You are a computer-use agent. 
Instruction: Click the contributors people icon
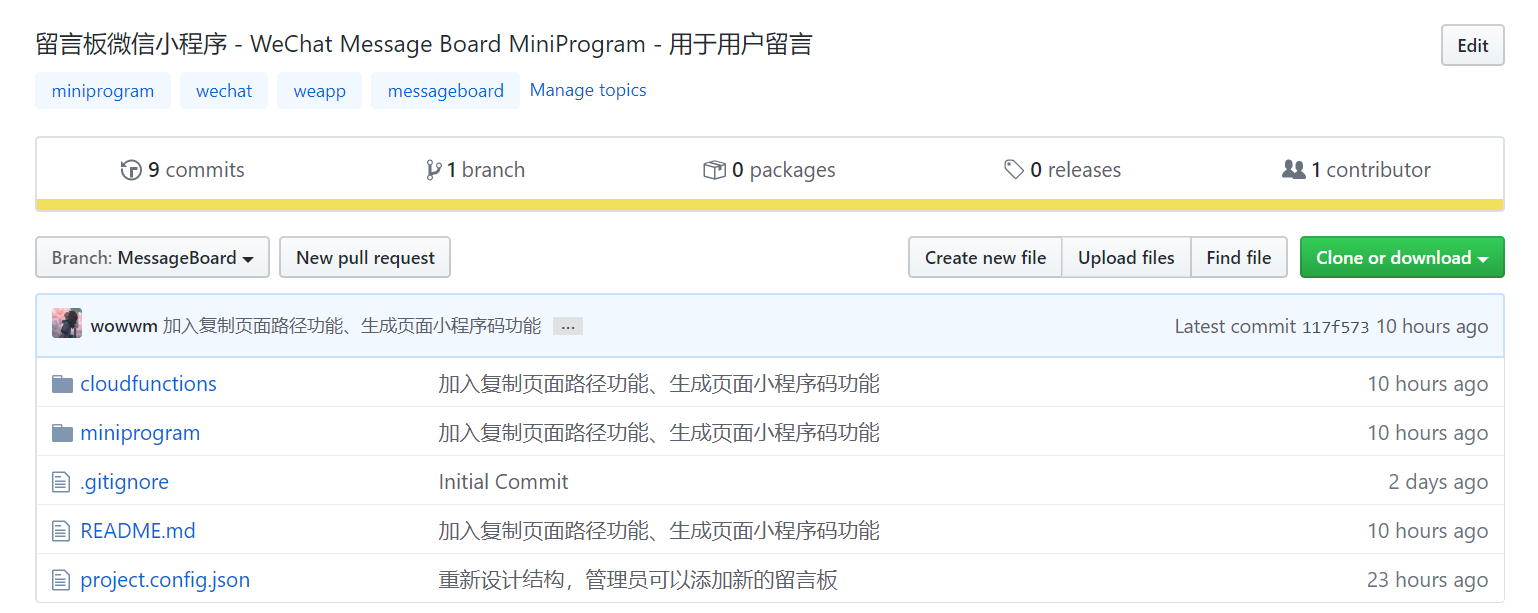click(x=1293, y=170)
